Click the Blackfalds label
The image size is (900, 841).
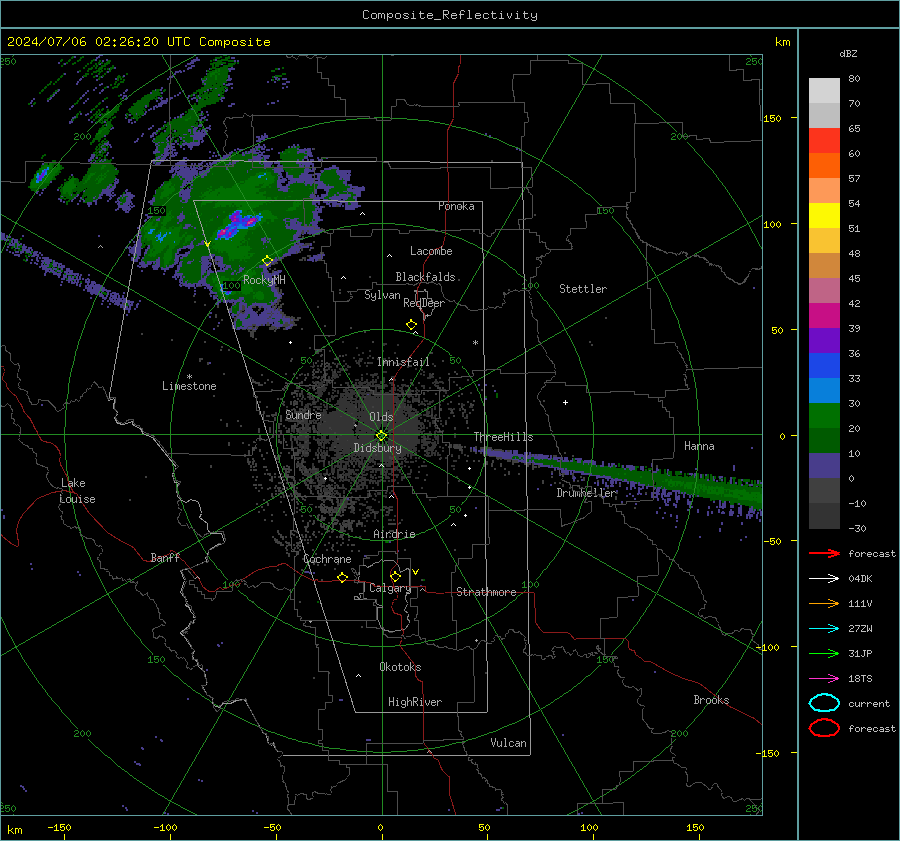pos(425,277)
